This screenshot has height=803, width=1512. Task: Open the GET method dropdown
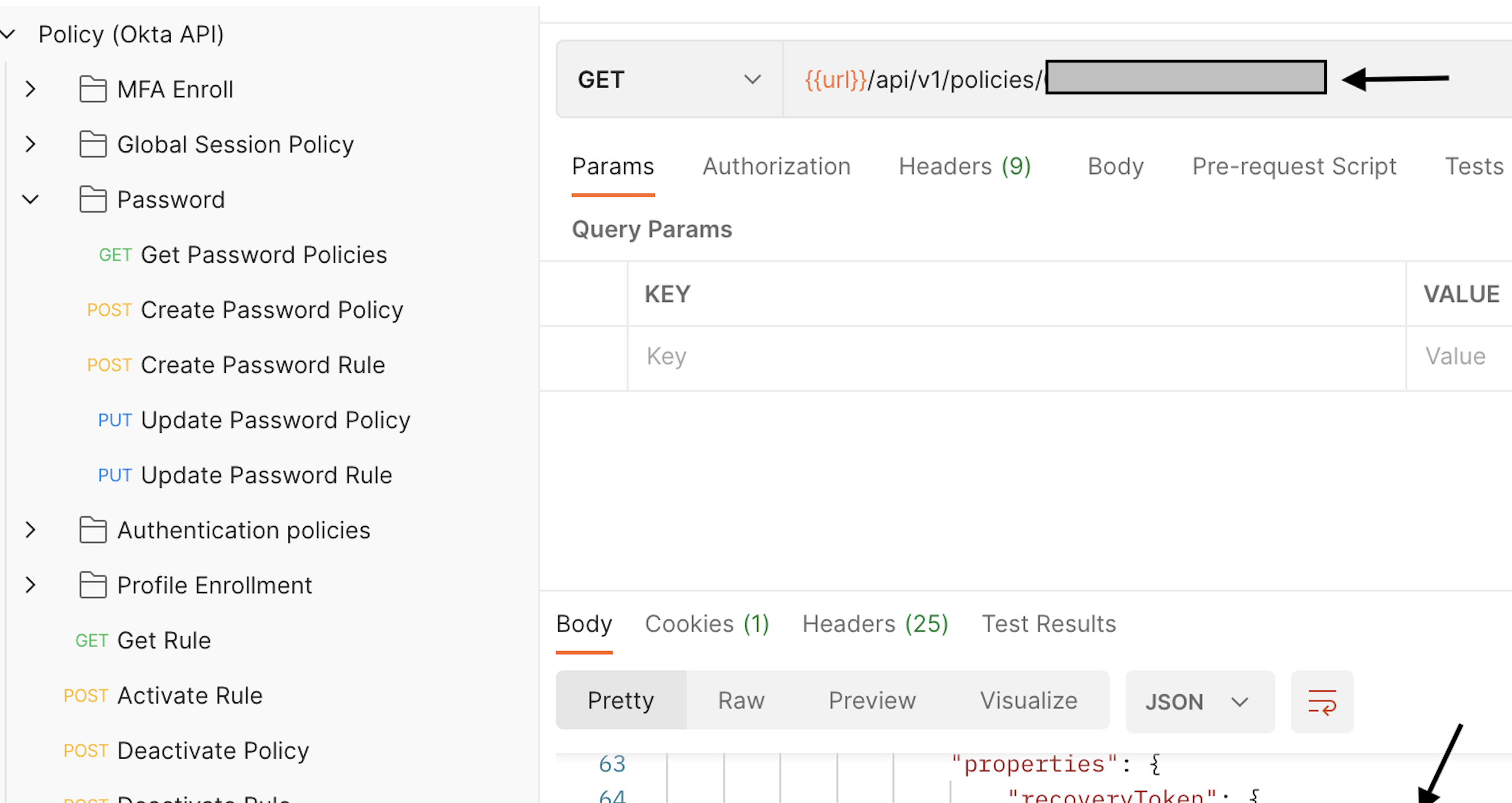tap(669, 79)
